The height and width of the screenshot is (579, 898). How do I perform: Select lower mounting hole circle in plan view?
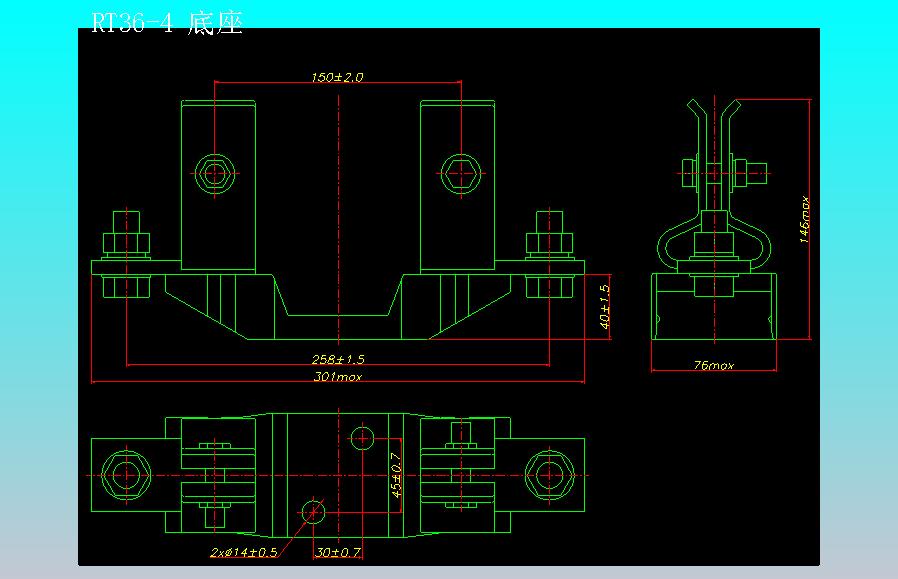[313, 511]
